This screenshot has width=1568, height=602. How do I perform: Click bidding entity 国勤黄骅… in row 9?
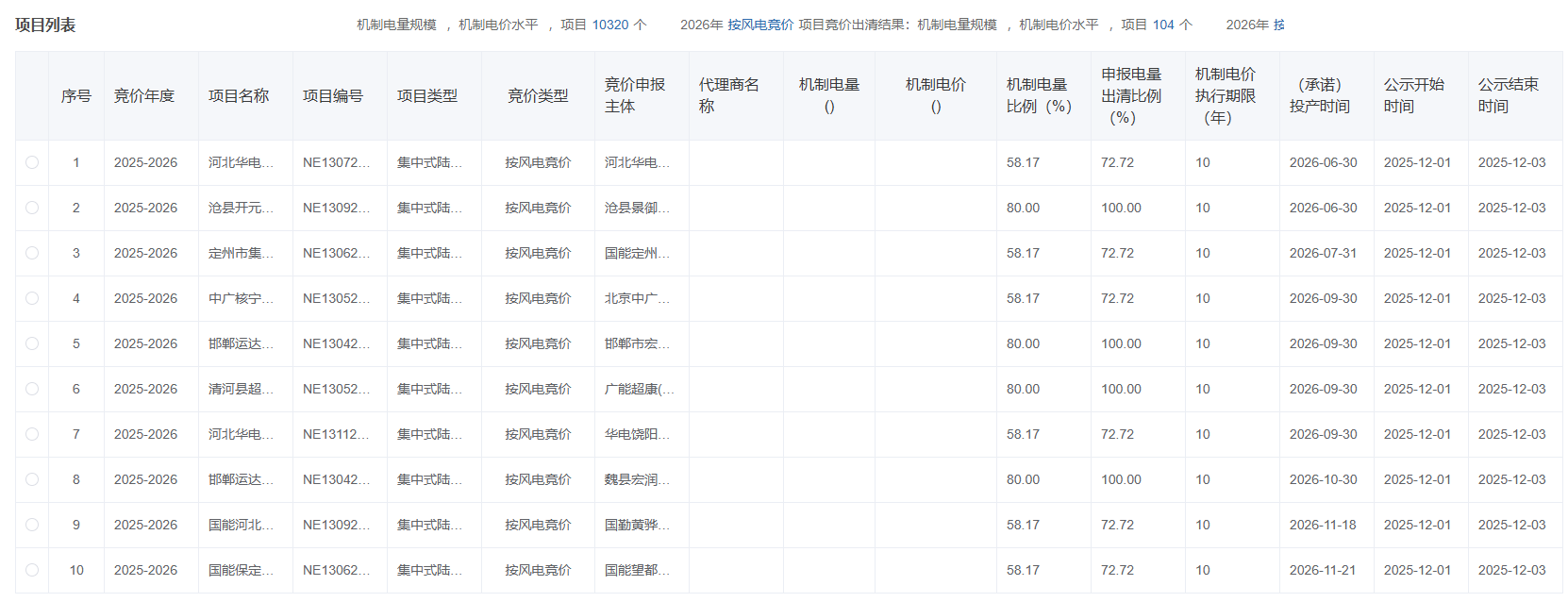point(637,525)
